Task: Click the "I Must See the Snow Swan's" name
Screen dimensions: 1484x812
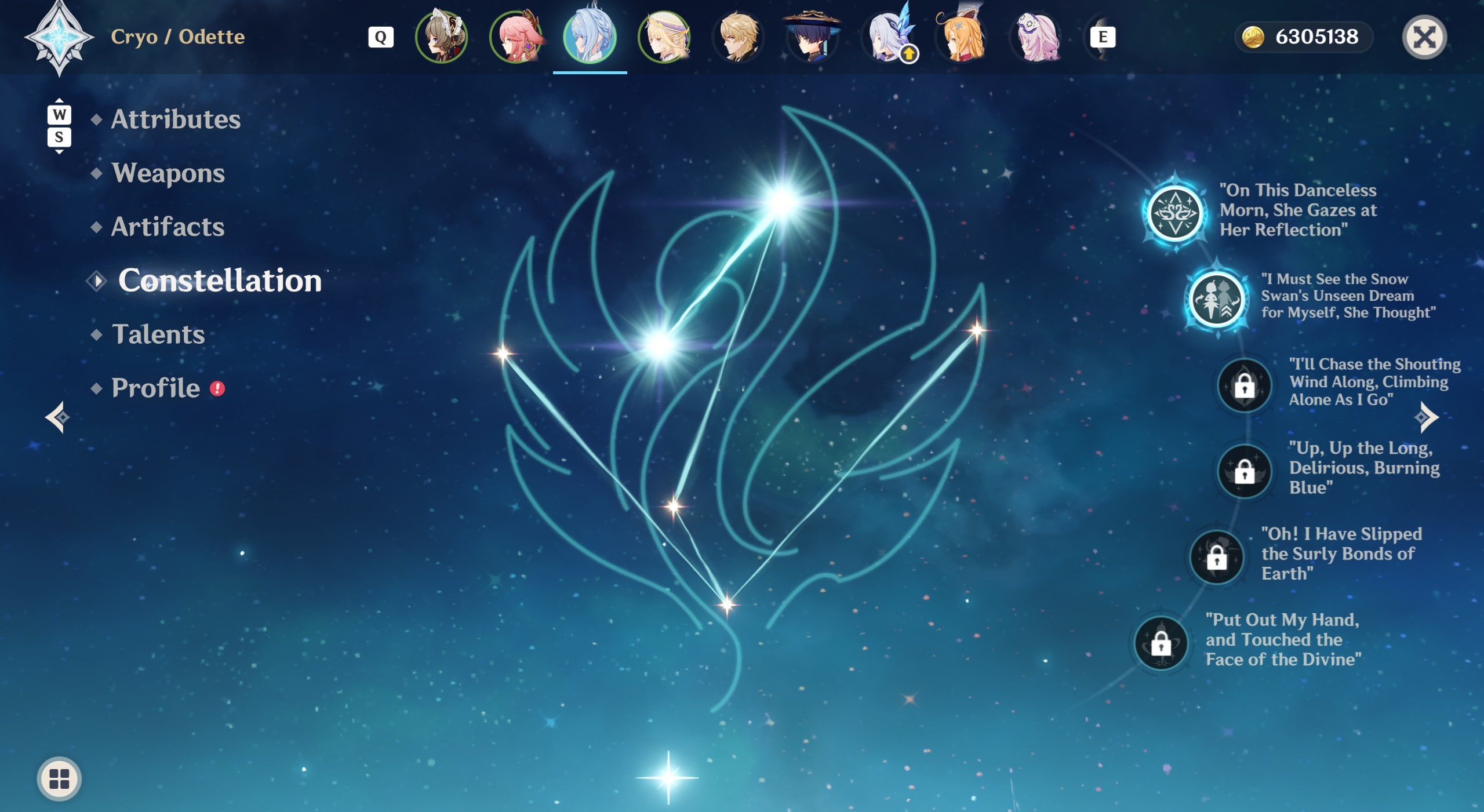Action: [x=1348, y=296]
